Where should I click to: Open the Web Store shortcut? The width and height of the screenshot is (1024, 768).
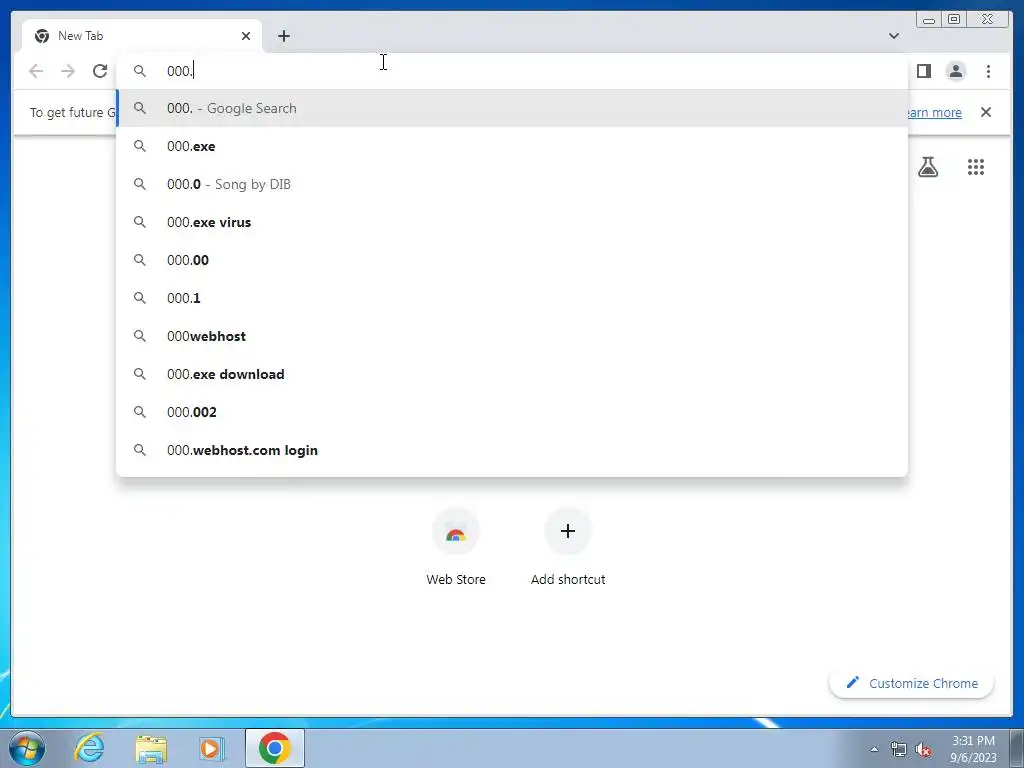pos(456,549)
